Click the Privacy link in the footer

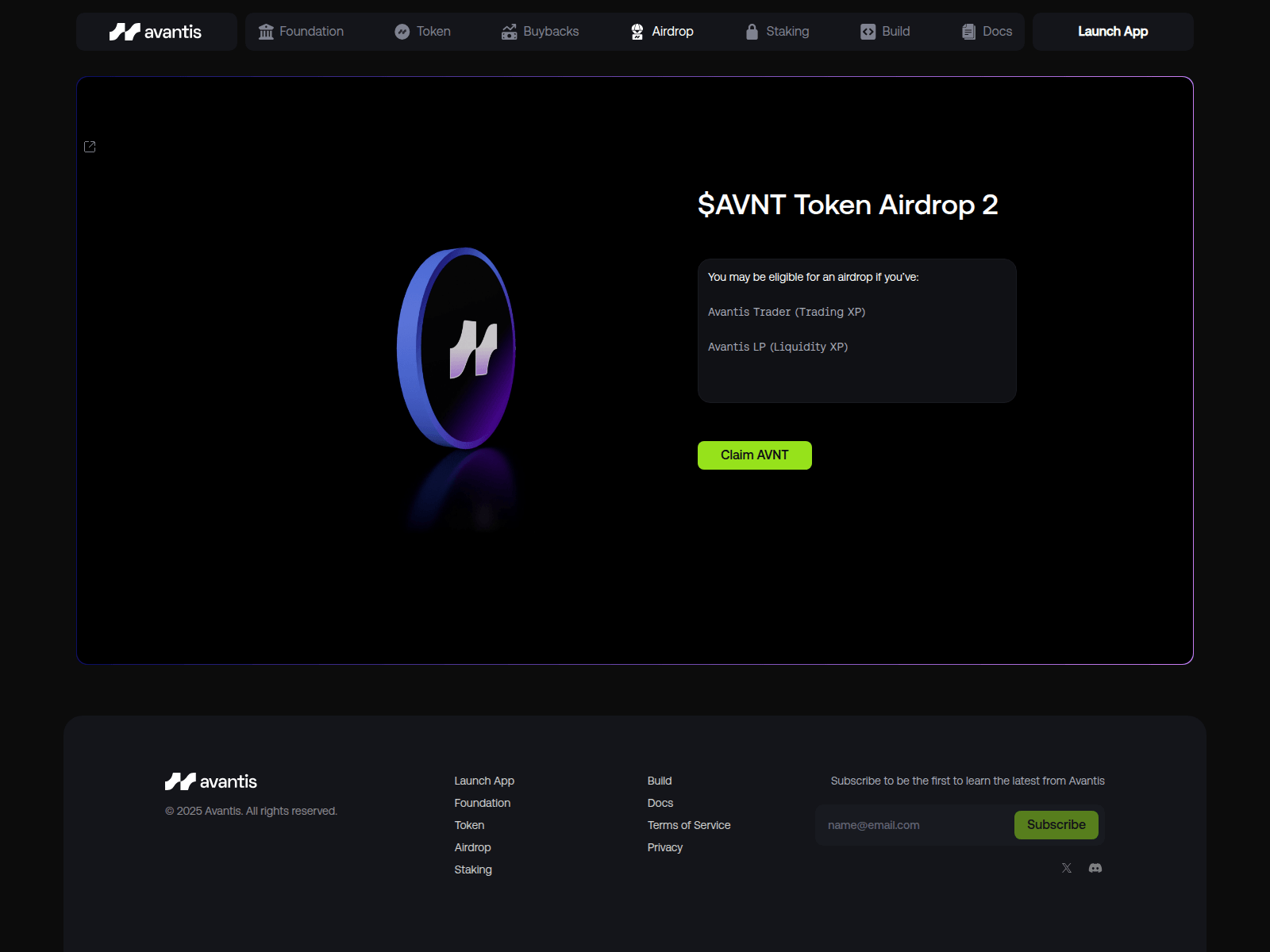pyautogui.click(x=664, y=847)
